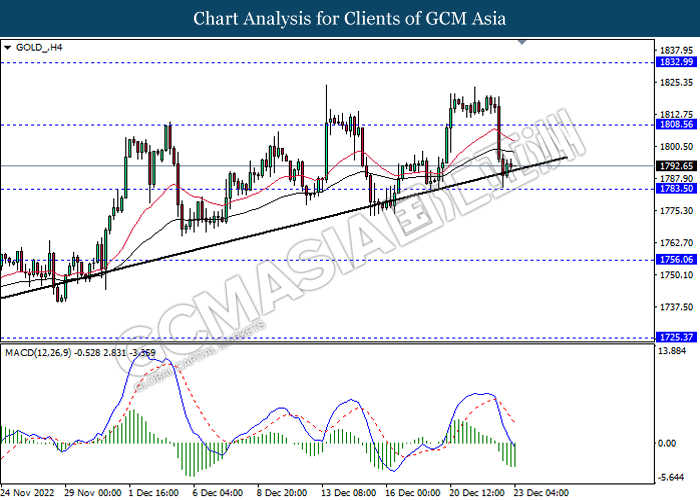Click the 1812.75 price axis value

point(676,115)
